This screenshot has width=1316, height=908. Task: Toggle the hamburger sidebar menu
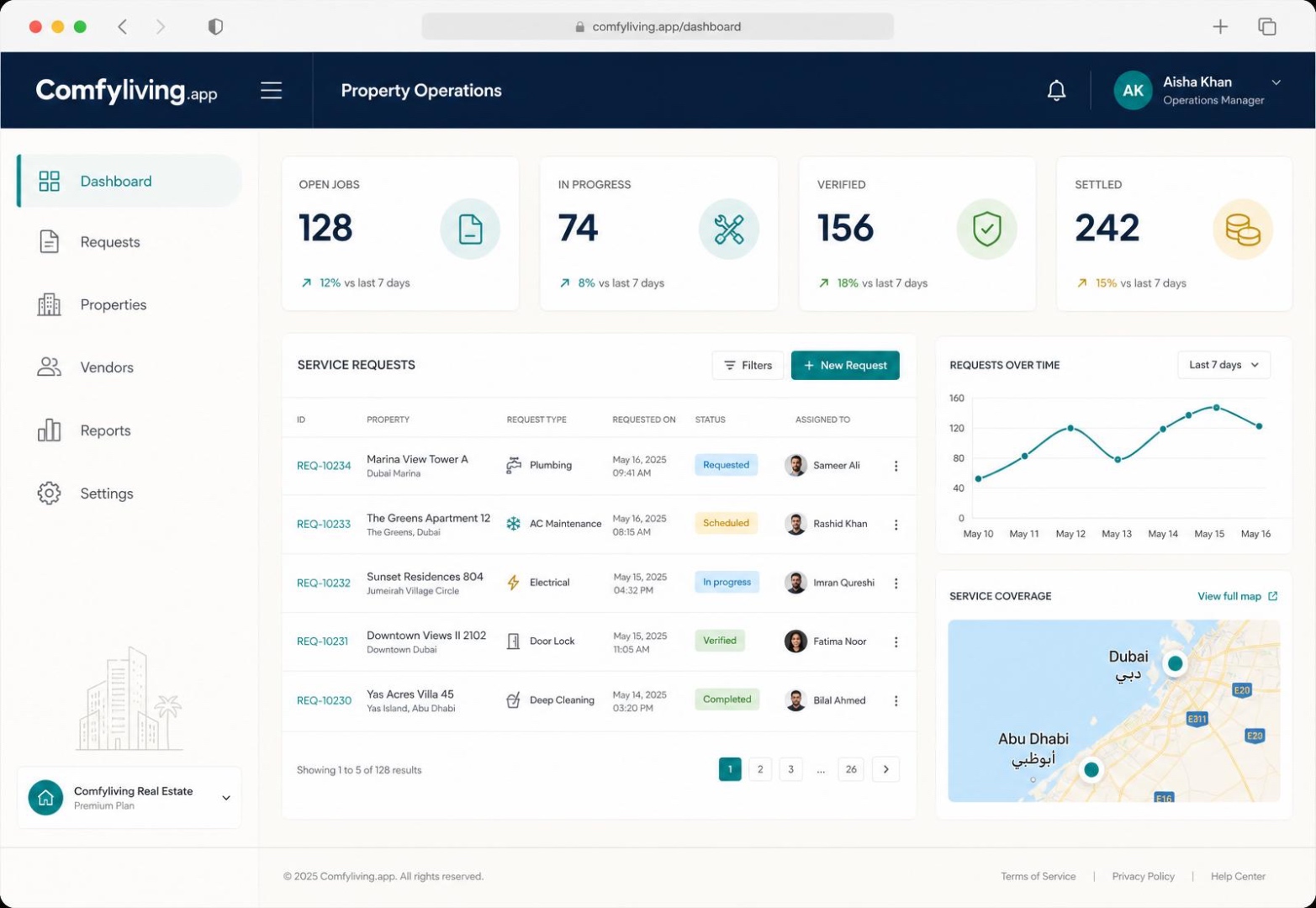[271, 90]
